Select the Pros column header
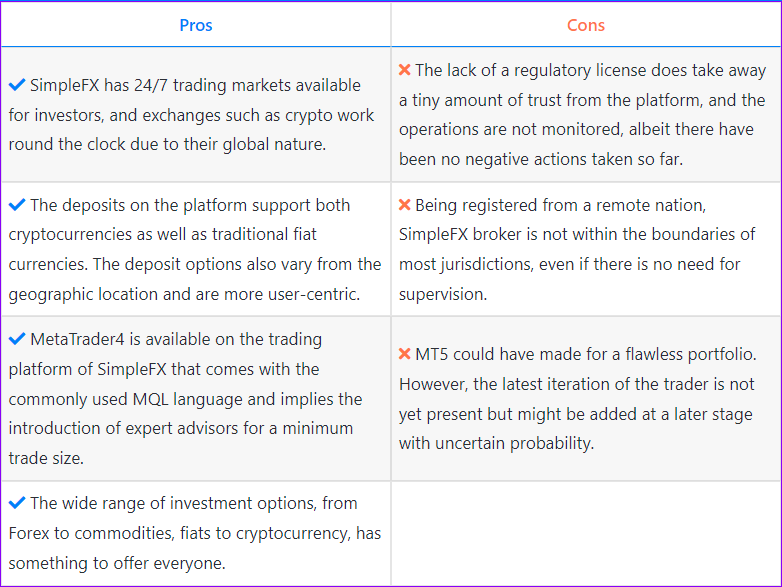 point(196,25)
